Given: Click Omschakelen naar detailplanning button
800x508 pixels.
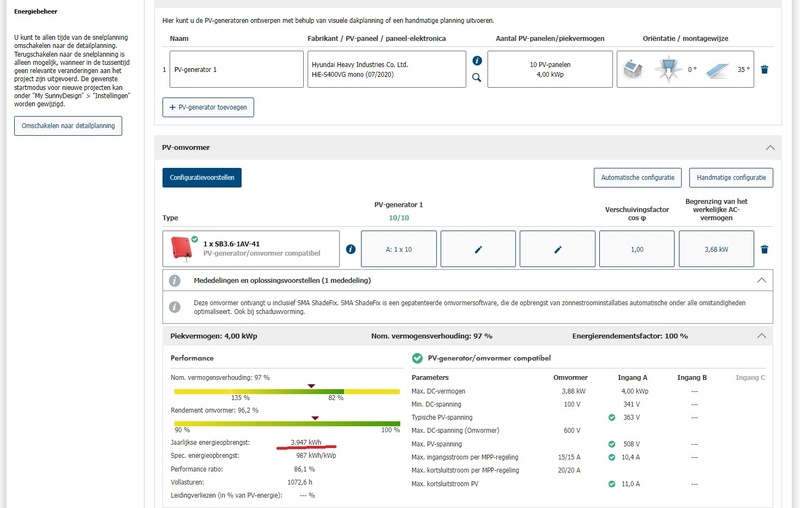Looking at the screenshot, I should pos(68,126).
